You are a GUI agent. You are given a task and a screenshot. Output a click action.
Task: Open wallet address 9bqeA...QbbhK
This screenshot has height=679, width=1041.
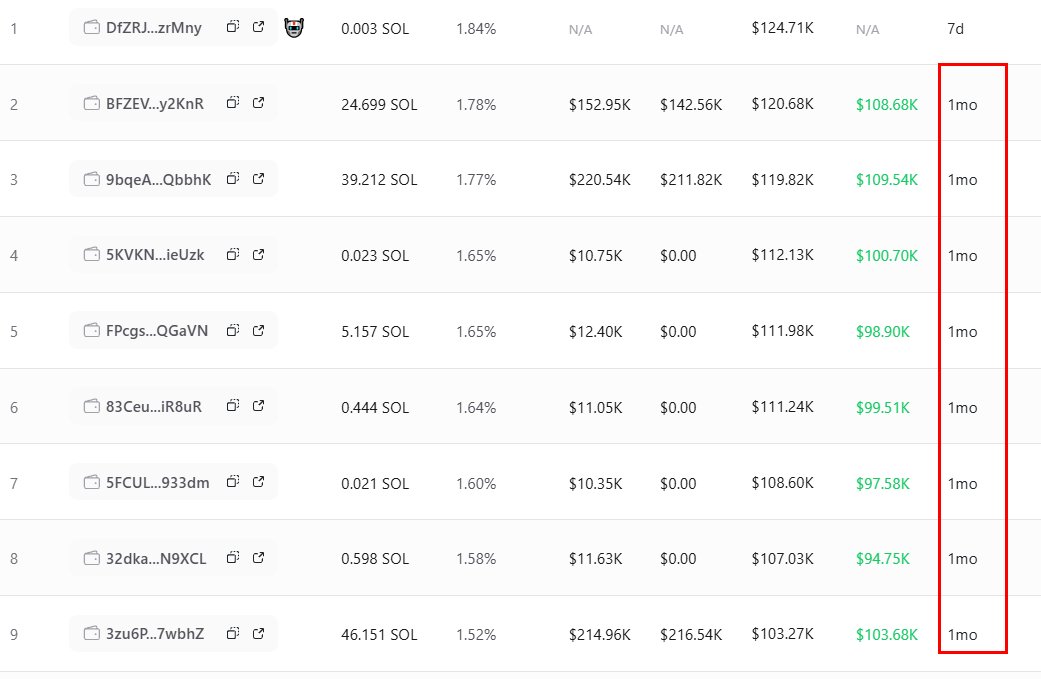(158, 180)
